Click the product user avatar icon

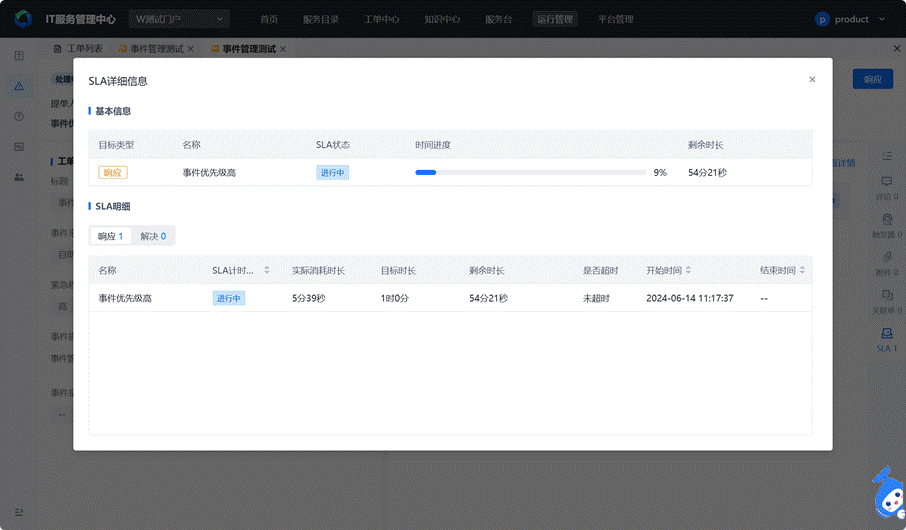coord(822,19)
